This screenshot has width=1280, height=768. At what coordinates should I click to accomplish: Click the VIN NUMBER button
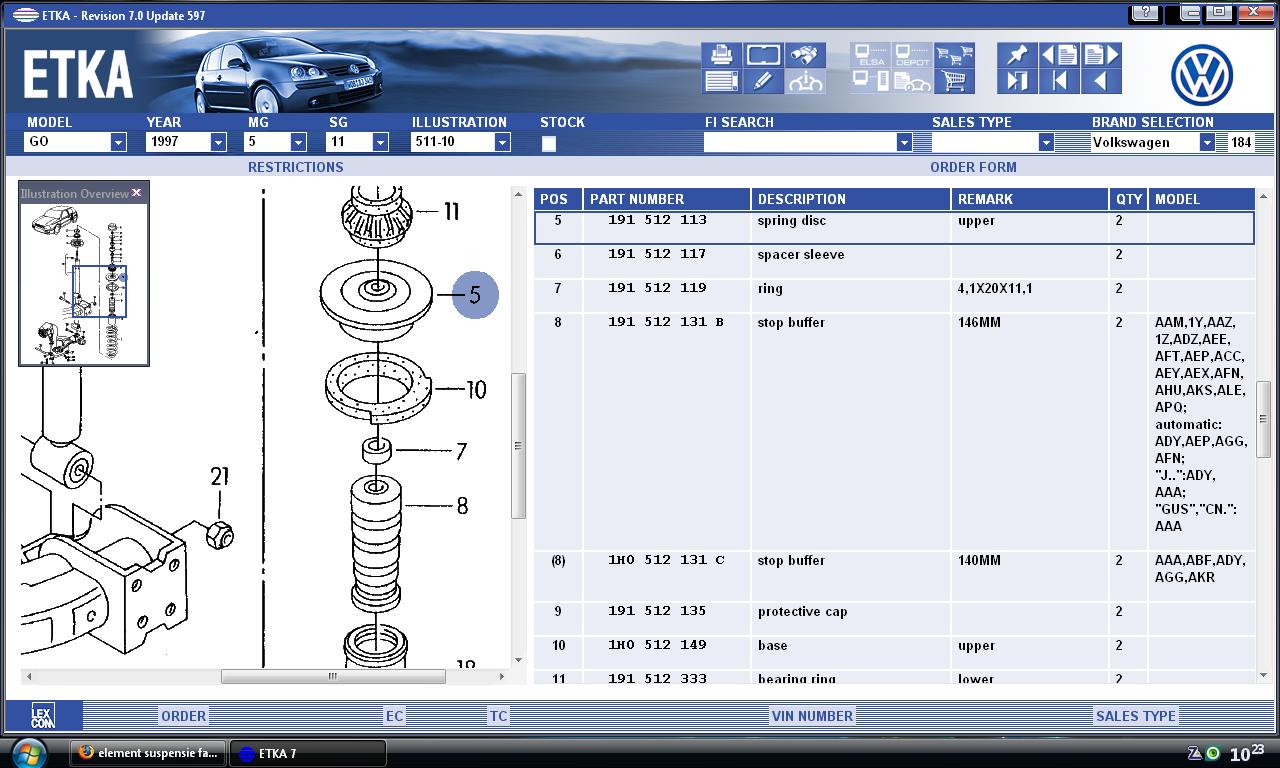(x=812, y=716)
